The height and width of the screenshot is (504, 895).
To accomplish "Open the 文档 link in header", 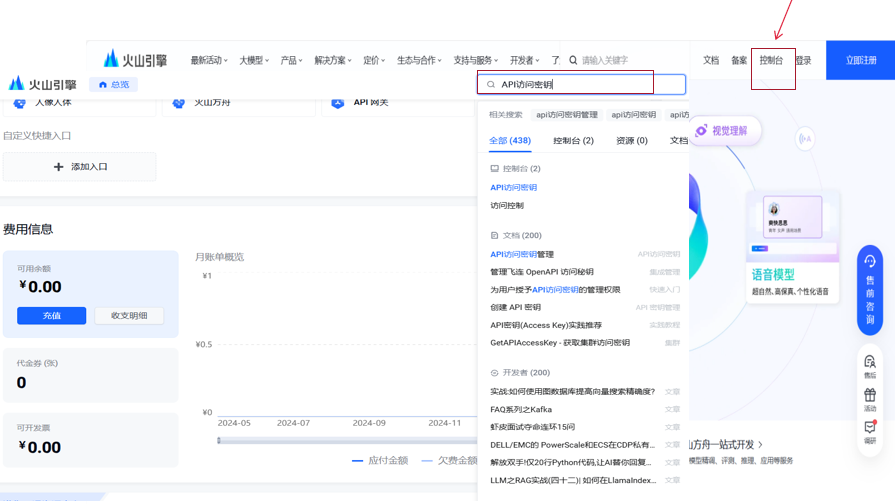I will point(711,60).
